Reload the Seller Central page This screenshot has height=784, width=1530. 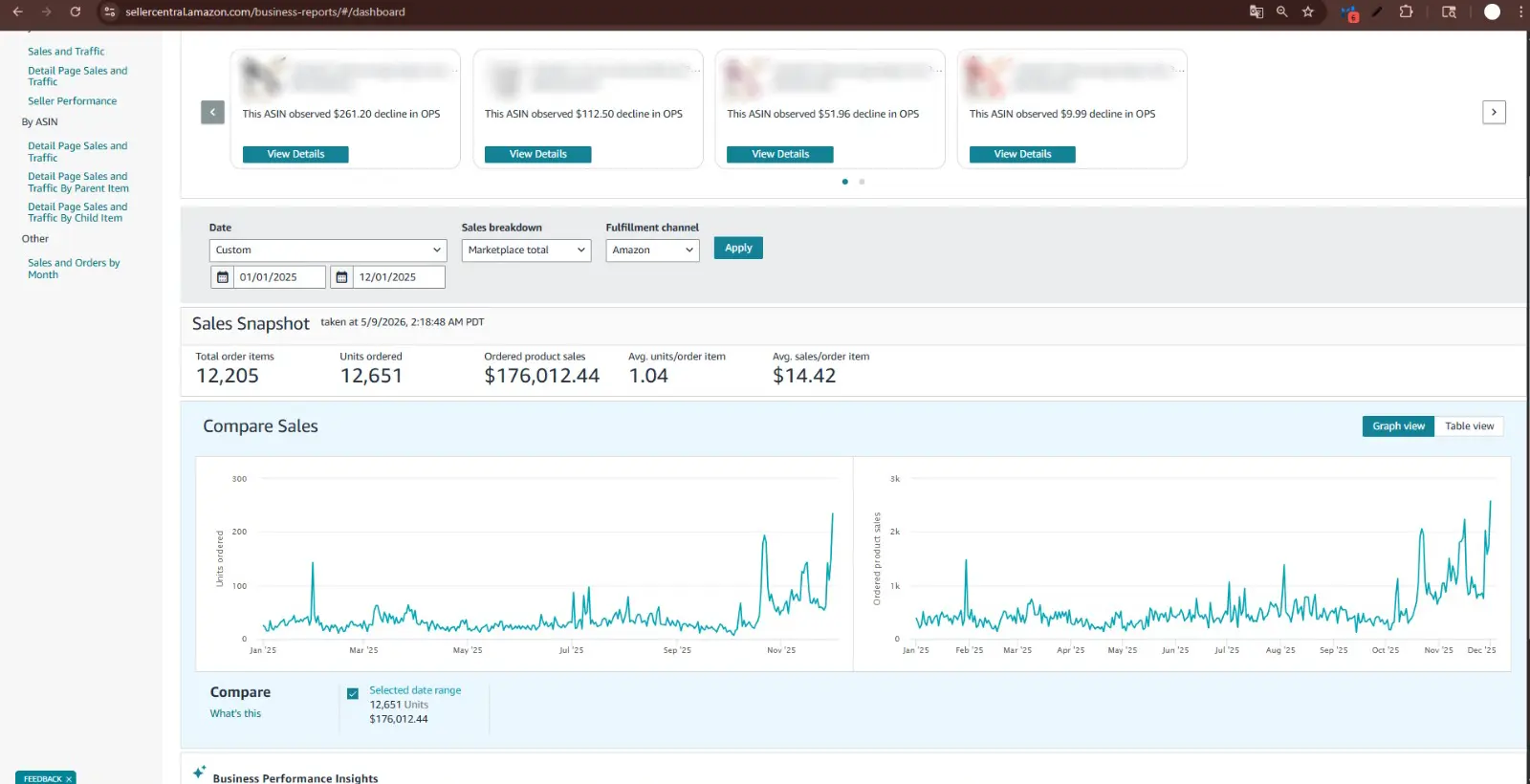[x=75, y=11]
